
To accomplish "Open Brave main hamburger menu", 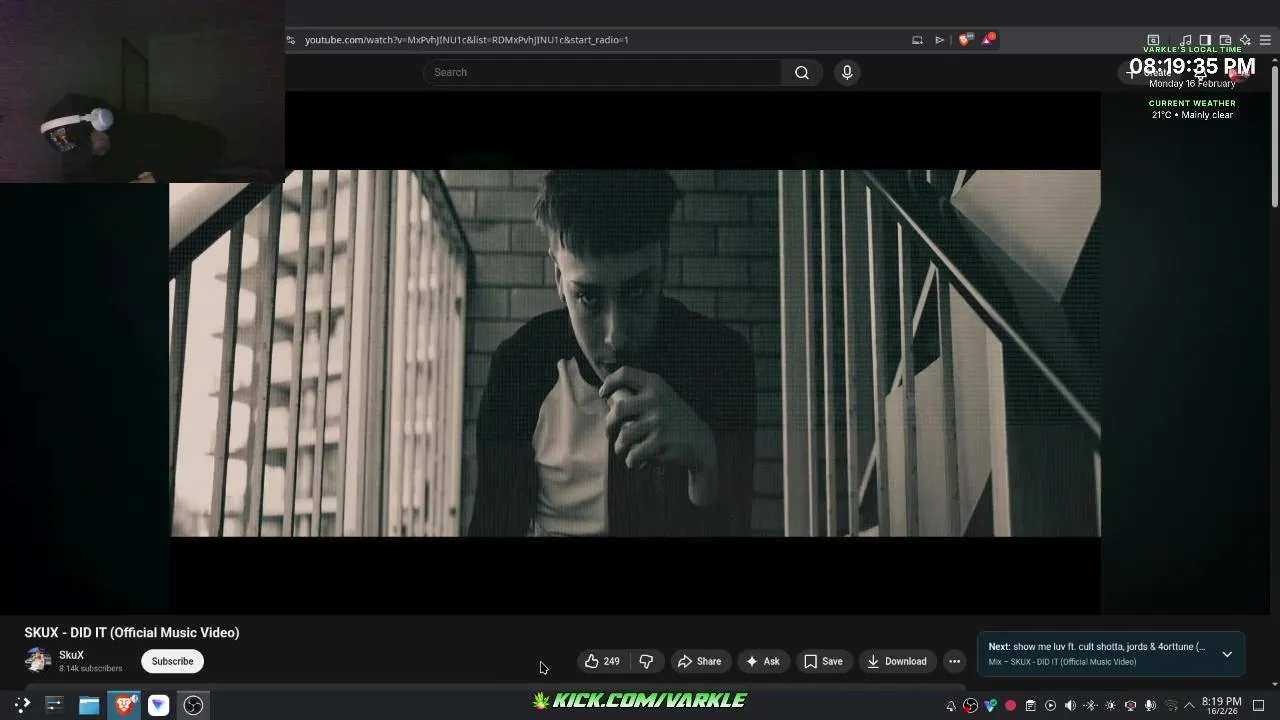I will pyautogui.click(x=1265, y=40).
